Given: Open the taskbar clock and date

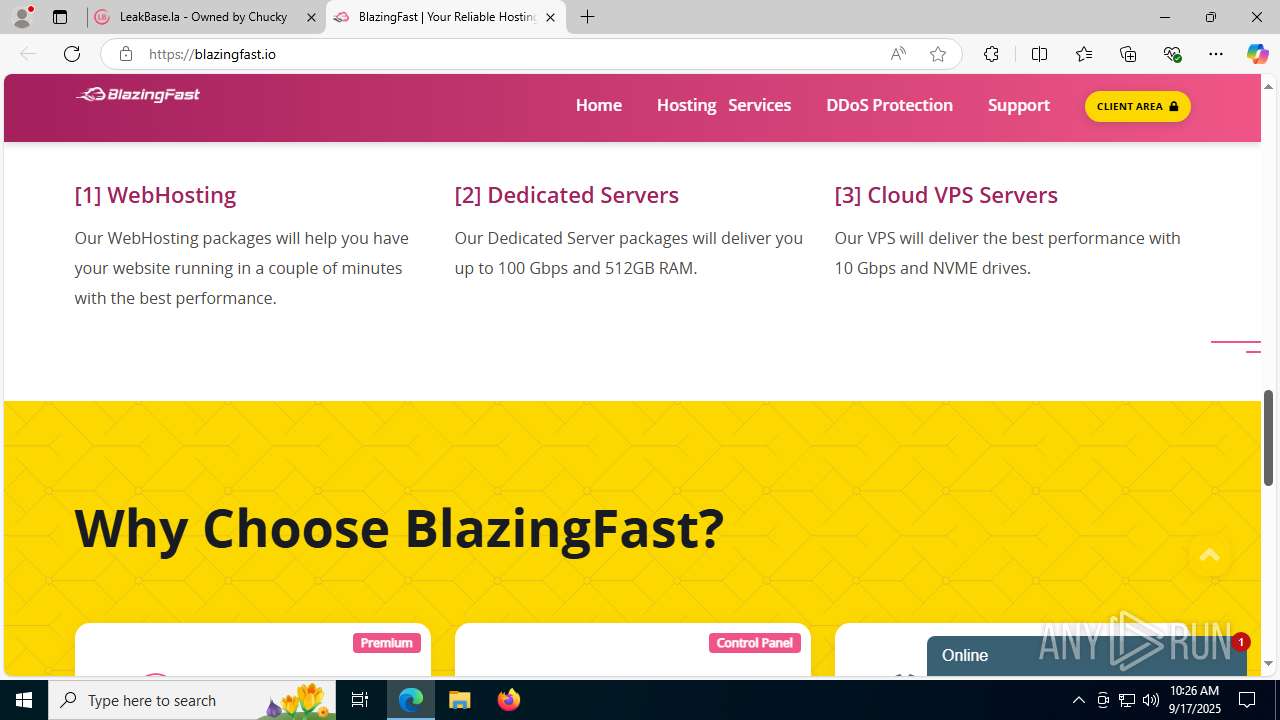Looking at the screenshot, I should (1195, 700).
